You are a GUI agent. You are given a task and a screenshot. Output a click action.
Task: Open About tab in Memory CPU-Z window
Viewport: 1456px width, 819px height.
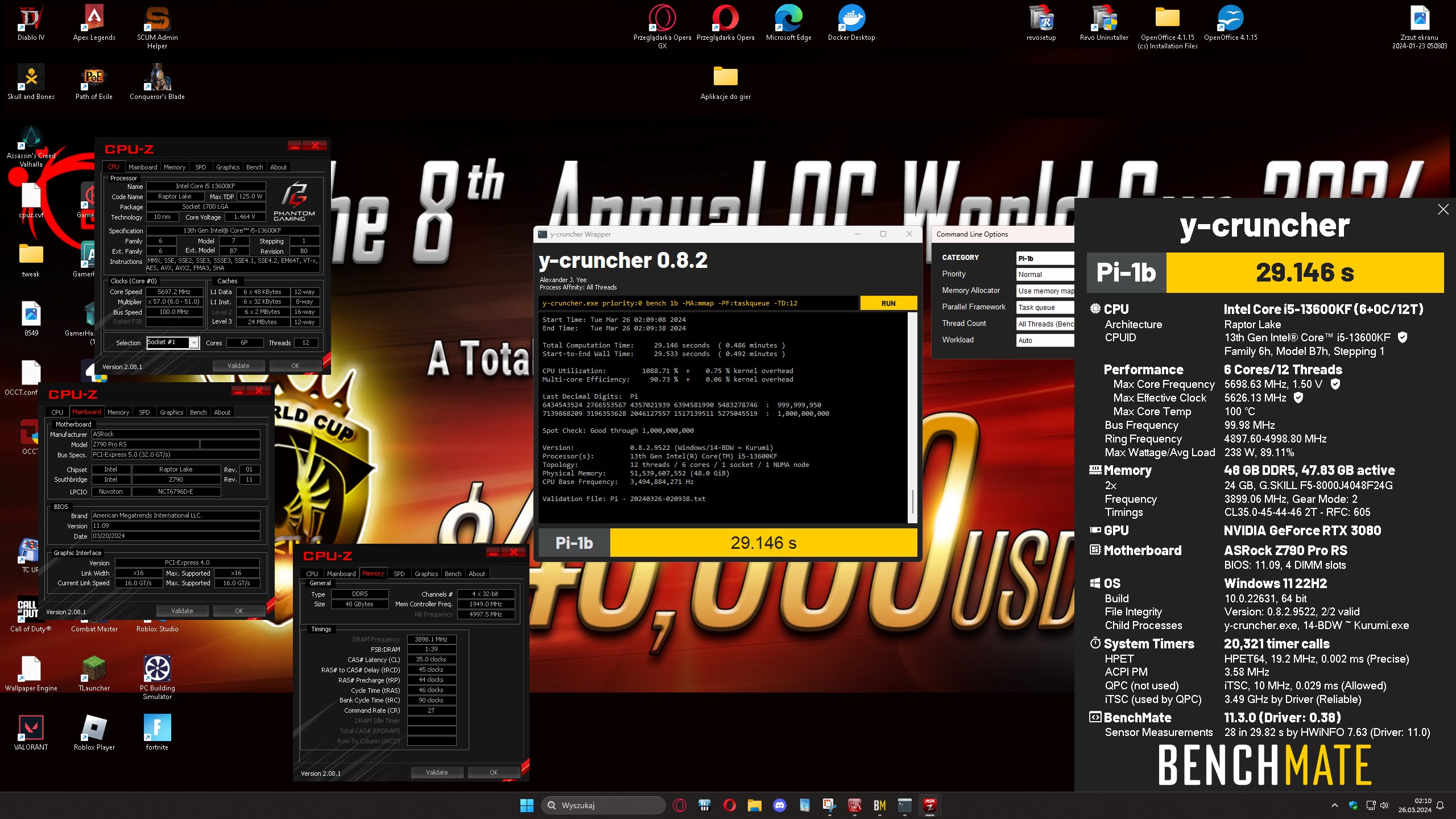pyautogui.click(x=477, y=574)
